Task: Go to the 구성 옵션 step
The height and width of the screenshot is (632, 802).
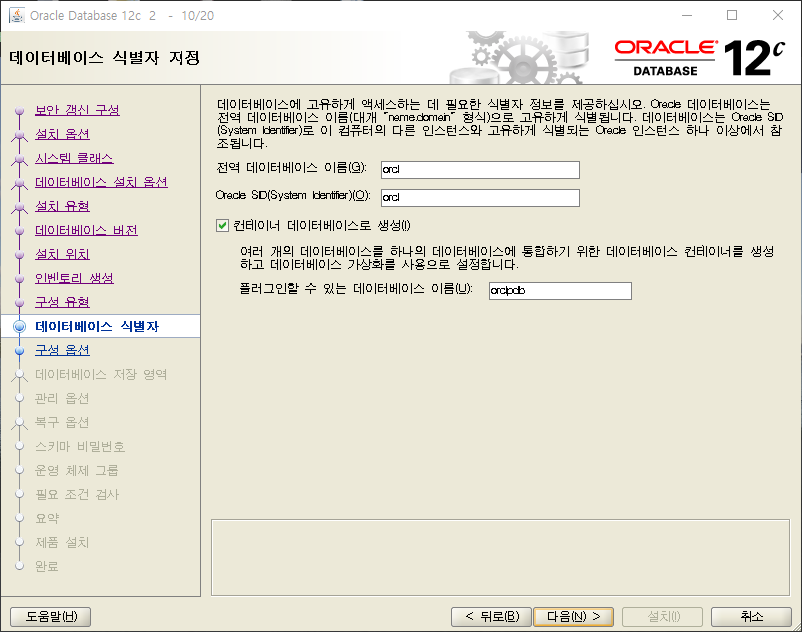Action: click(x=62, y=350)
